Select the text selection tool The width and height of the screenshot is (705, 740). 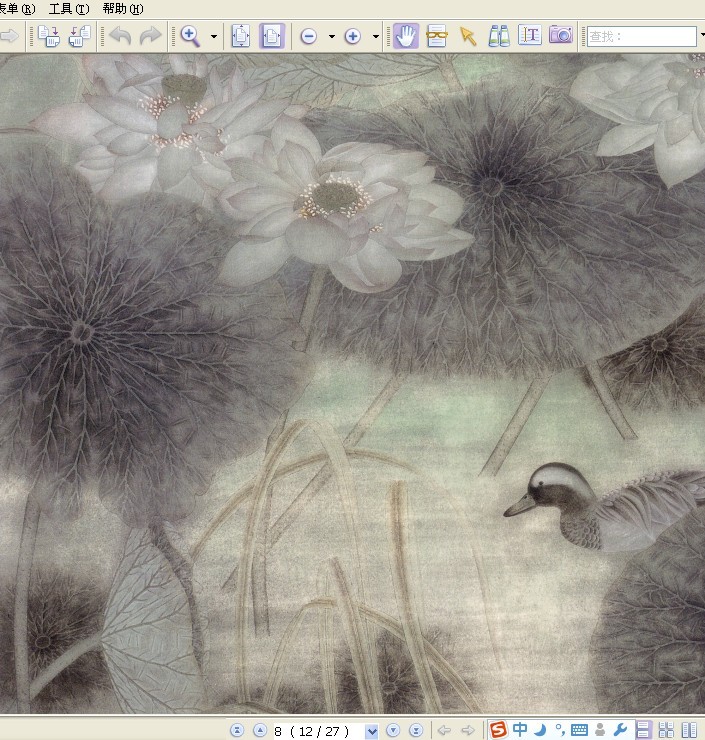pos(529,36)
